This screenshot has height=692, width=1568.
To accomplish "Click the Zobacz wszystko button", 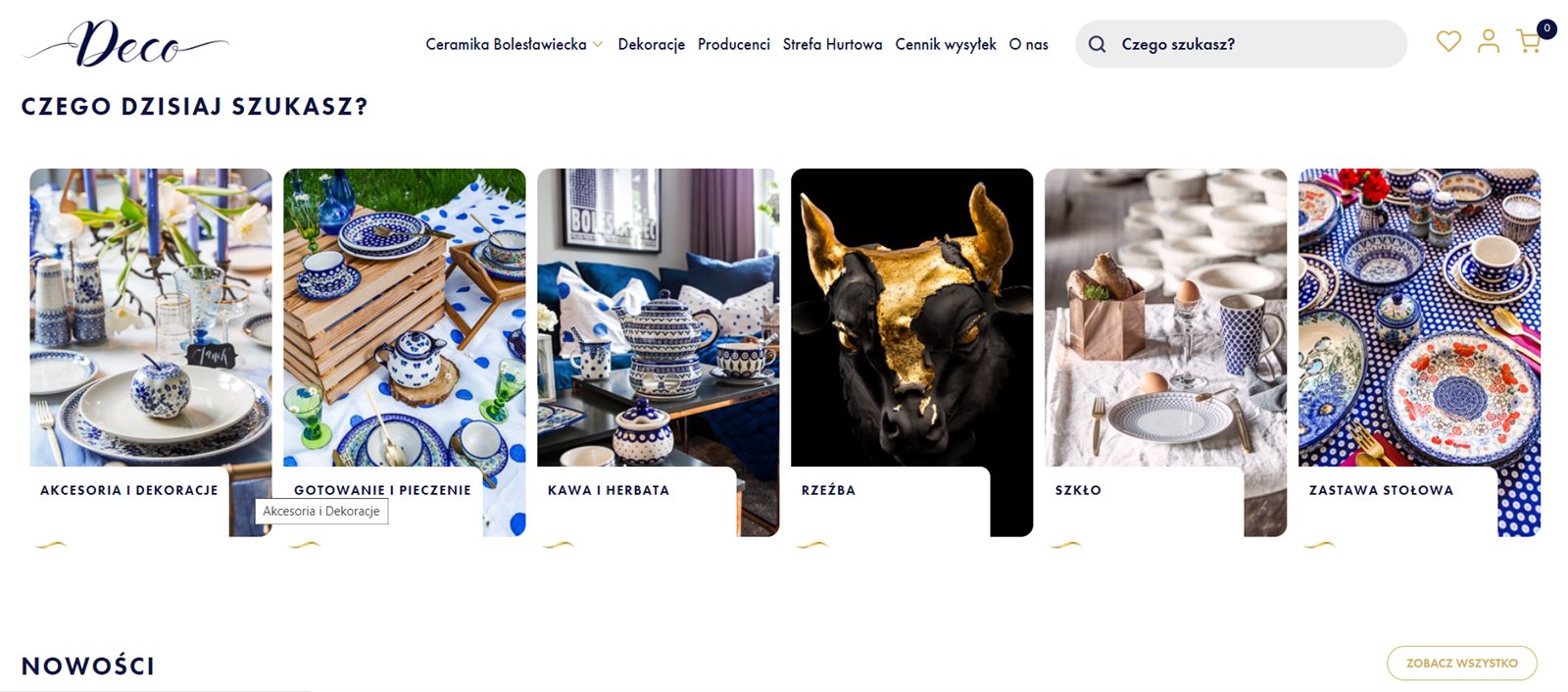I will 1462,663.
